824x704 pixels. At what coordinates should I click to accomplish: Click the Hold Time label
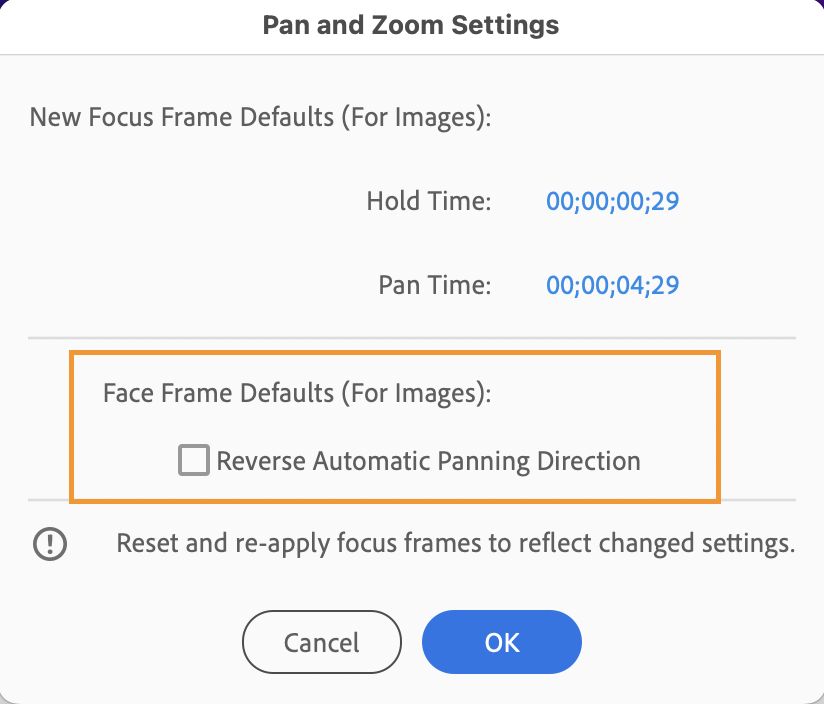(429, 201)
